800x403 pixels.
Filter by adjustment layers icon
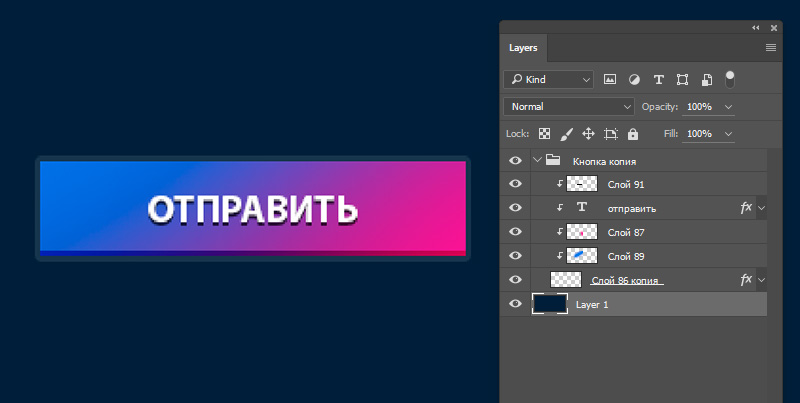(634, 80)
